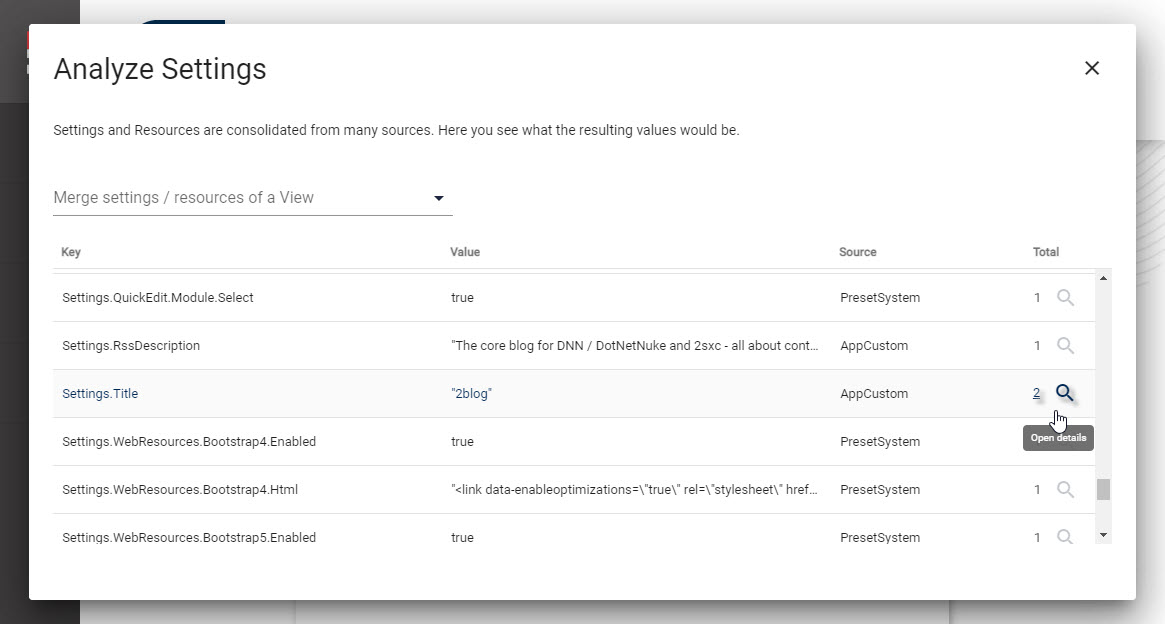Click total count 2 link for Settings.Title
The image size is (1165, 624).
point(1036,394)
